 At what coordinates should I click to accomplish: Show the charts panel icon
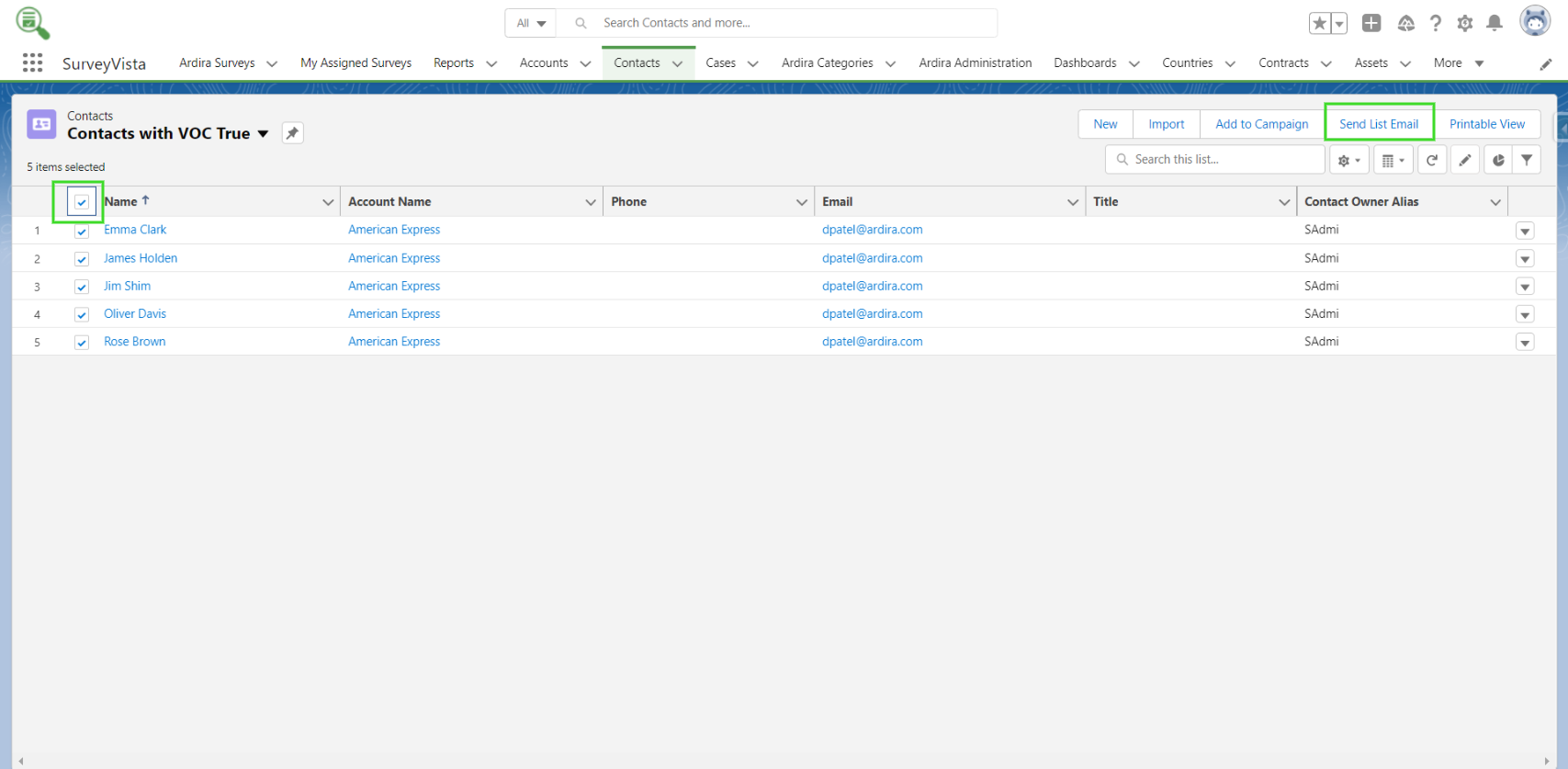(x=1498, y=160)
